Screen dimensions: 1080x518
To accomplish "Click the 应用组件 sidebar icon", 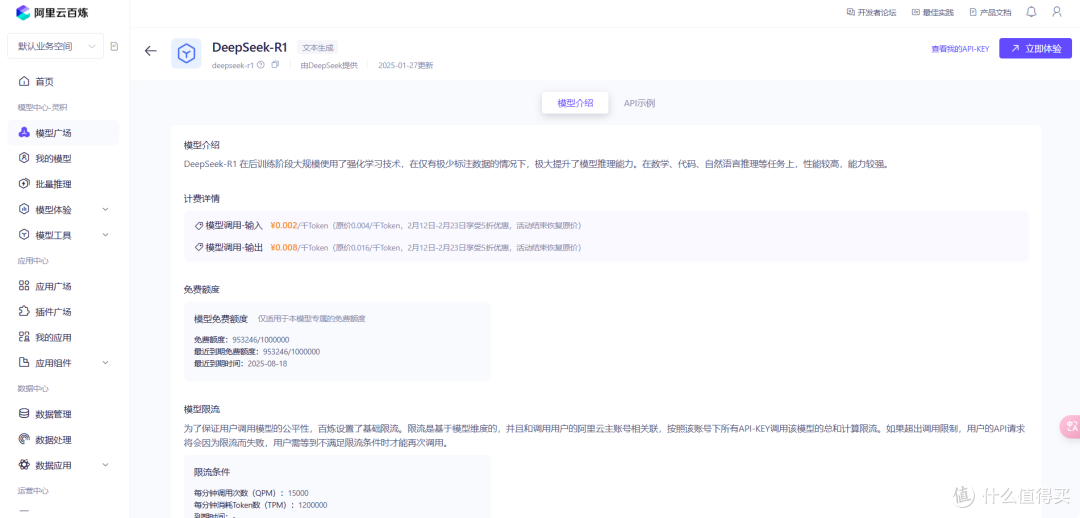I will (24, 362).
